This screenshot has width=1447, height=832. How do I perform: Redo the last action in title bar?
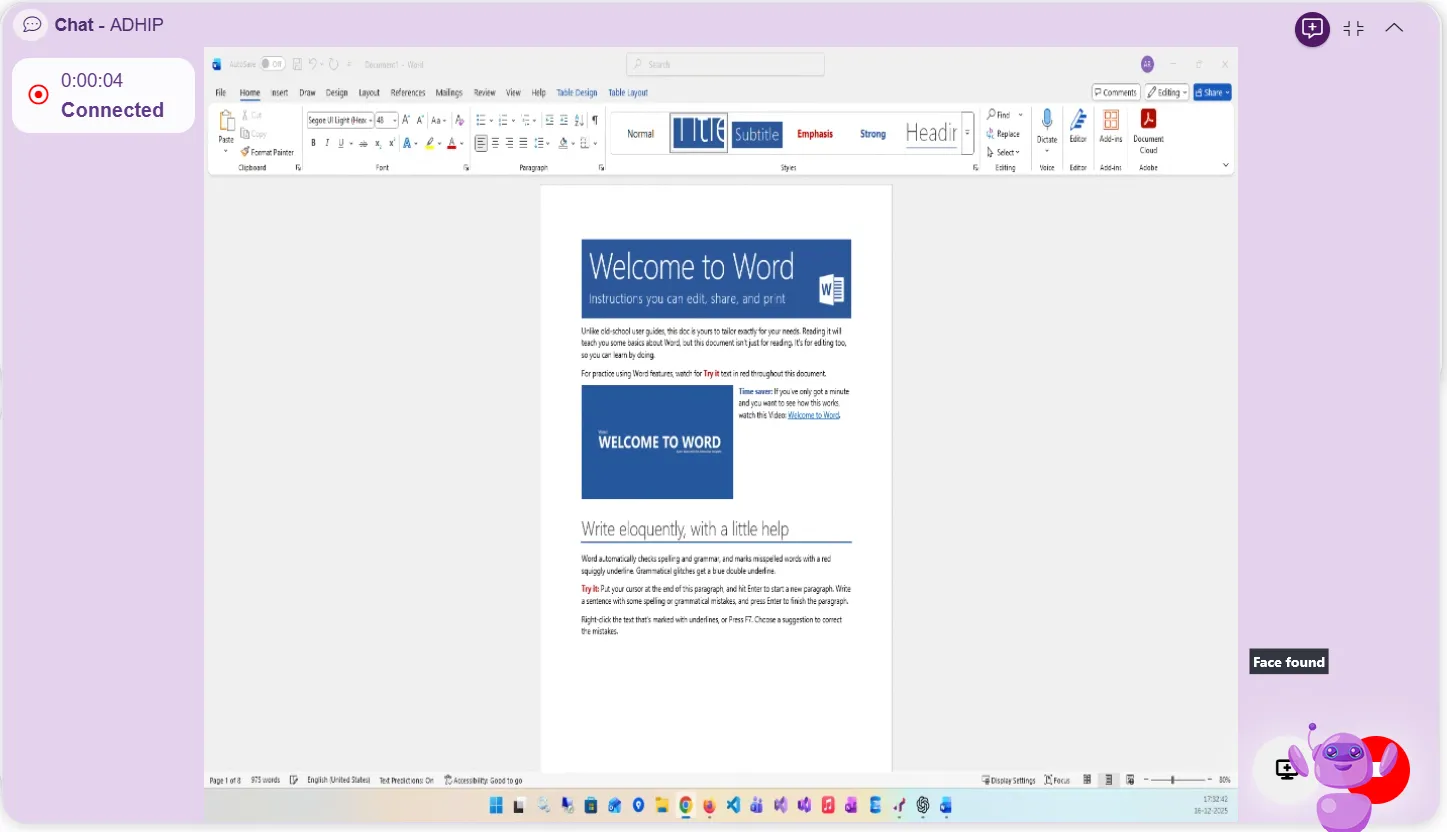click(334, 64)
